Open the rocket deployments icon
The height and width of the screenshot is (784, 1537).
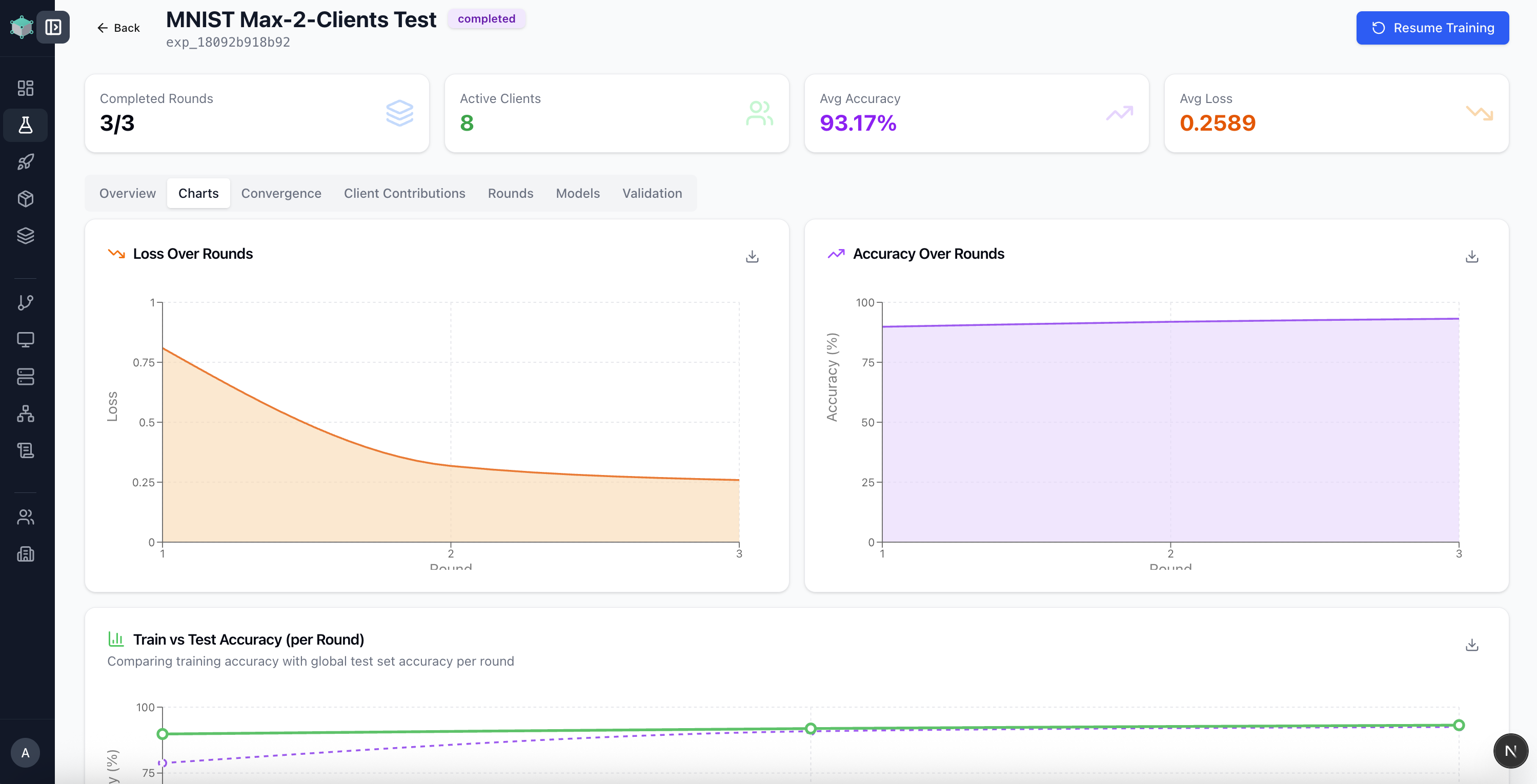click(x=25, y=161)
